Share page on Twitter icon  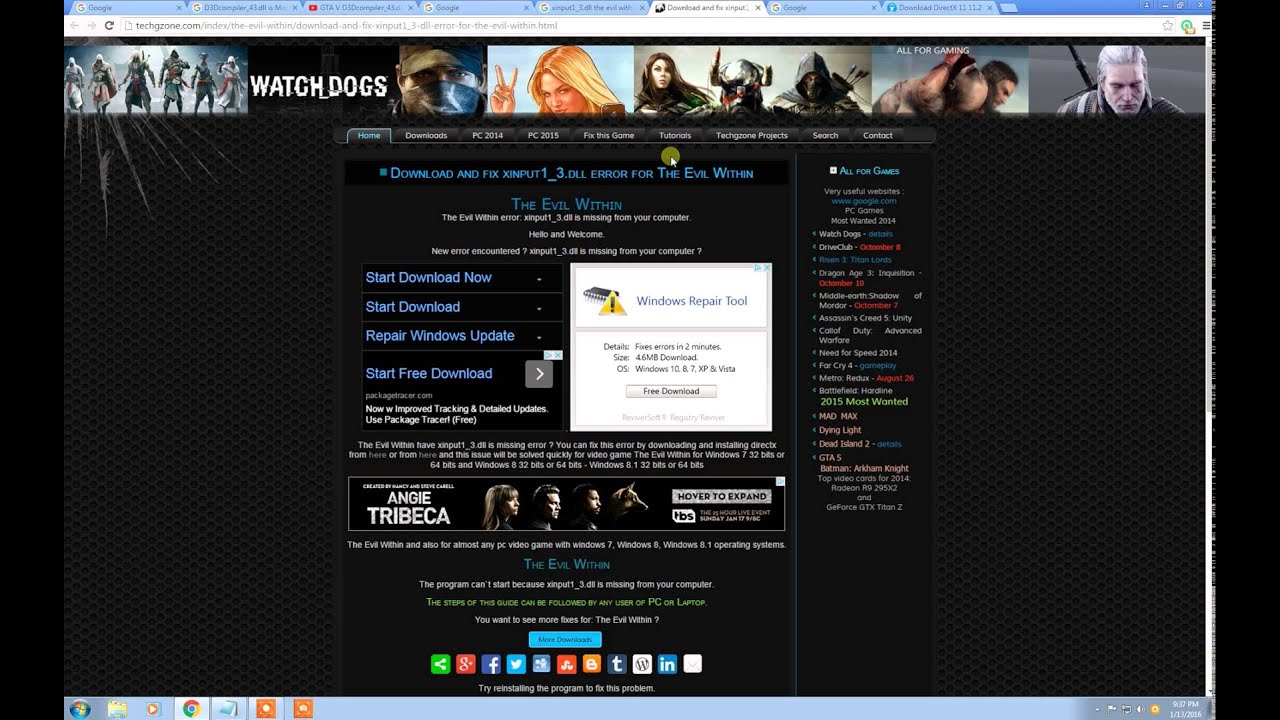pyautogui.click(x=516, y=664)
